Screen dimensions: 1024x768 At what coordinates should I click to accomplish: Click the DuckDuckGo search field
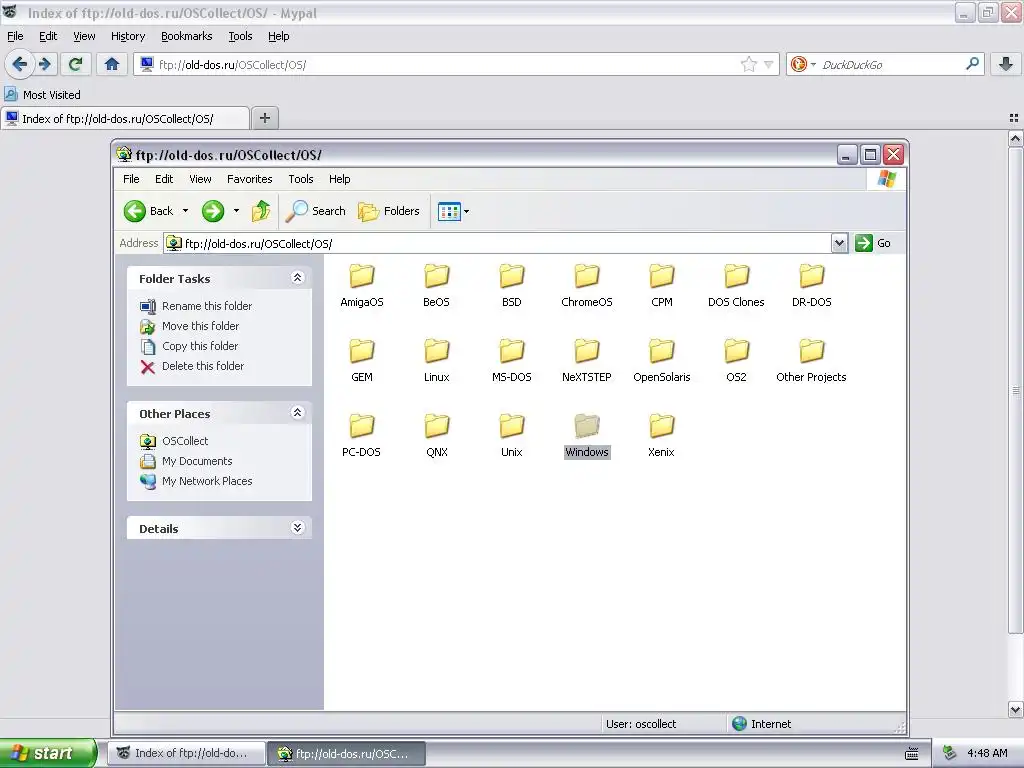coord(891,65)
